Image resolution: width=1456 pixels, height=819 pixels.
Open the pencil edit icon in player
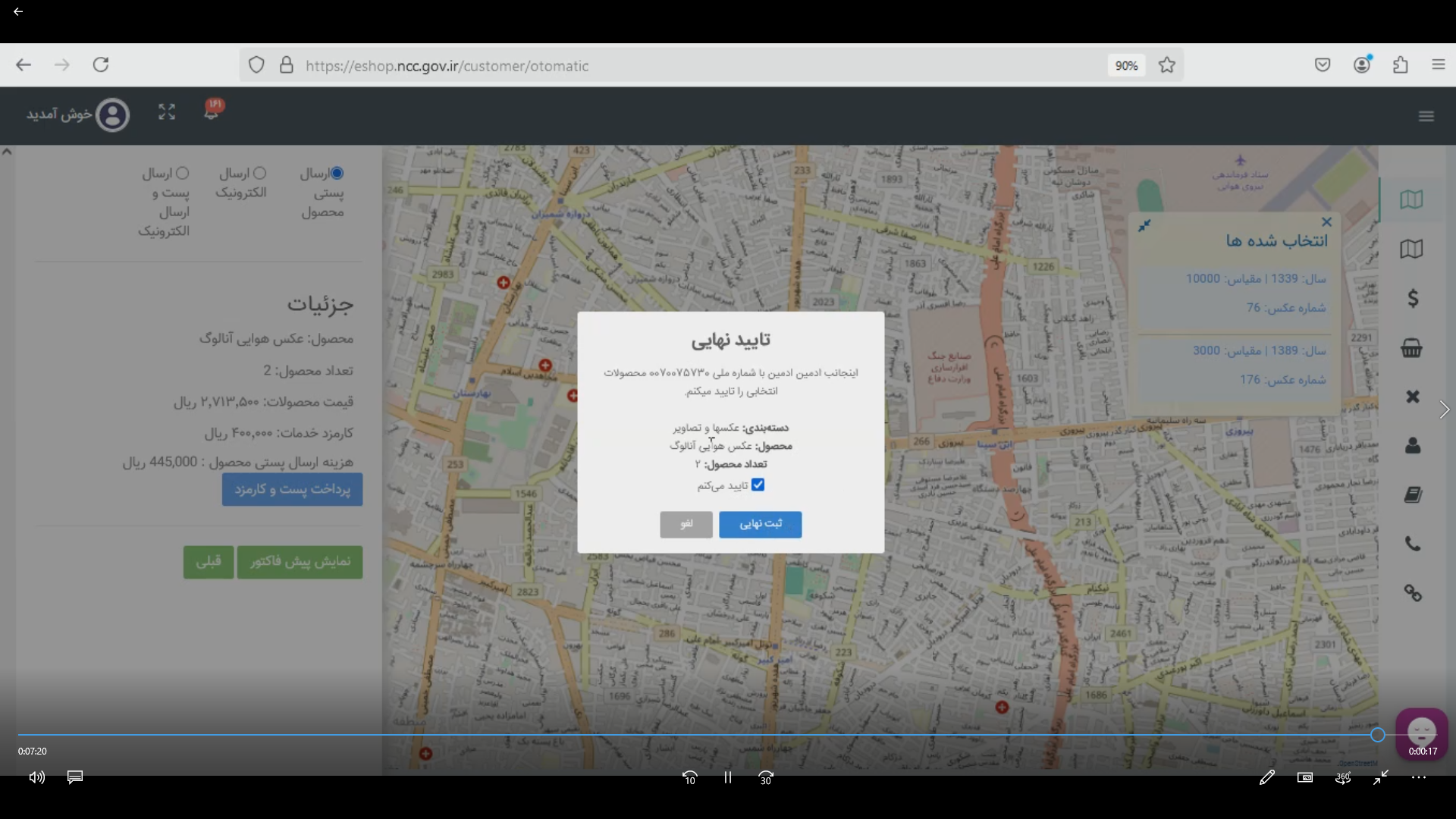coord(1266,777)
